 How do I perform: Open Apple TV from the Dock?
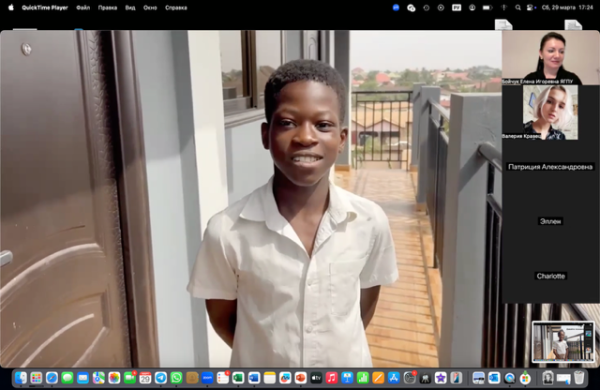[x=316, y=378]
